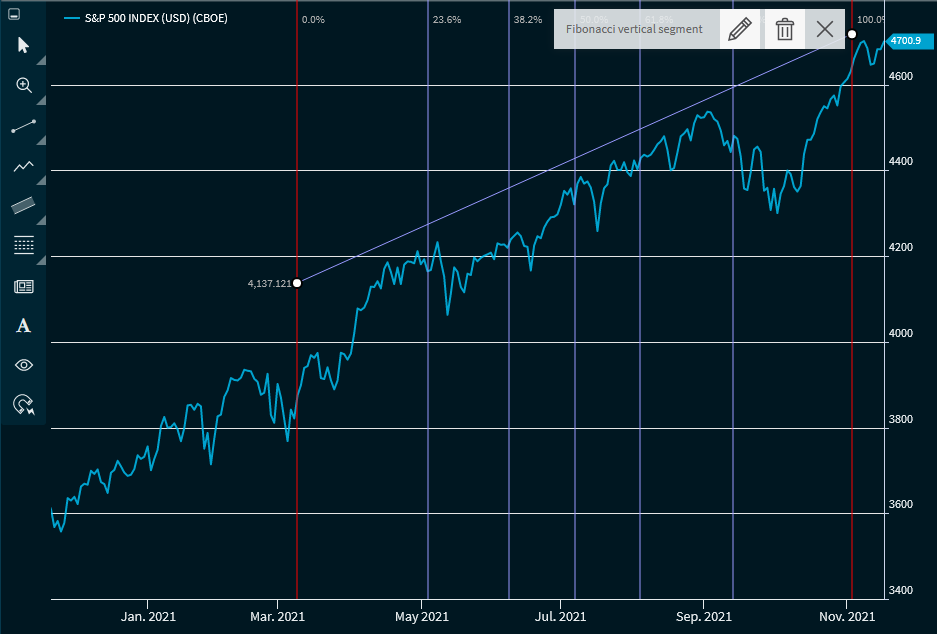
Task: Click the 4,137.121 Fibonacci start anchor point
Action: [x=297, y=283]
